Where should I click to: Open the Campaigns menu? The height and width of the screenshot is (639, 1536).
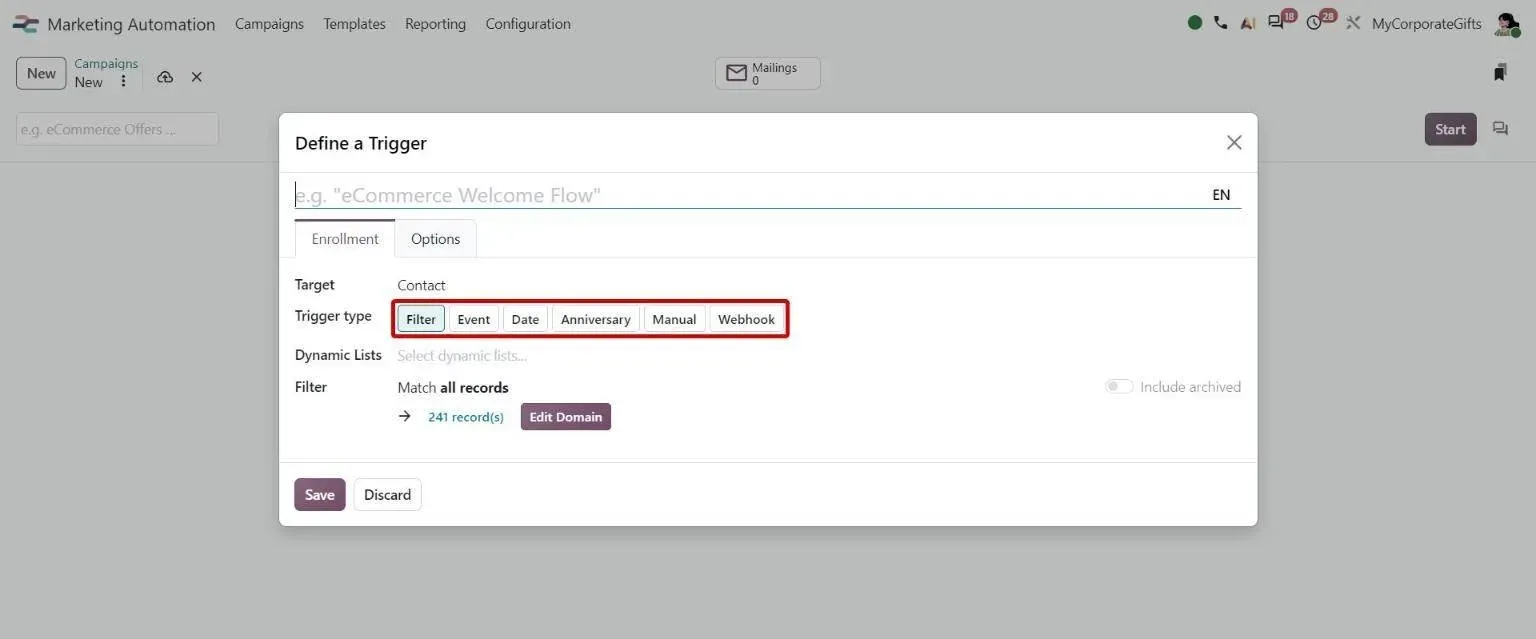pos(269,24)
